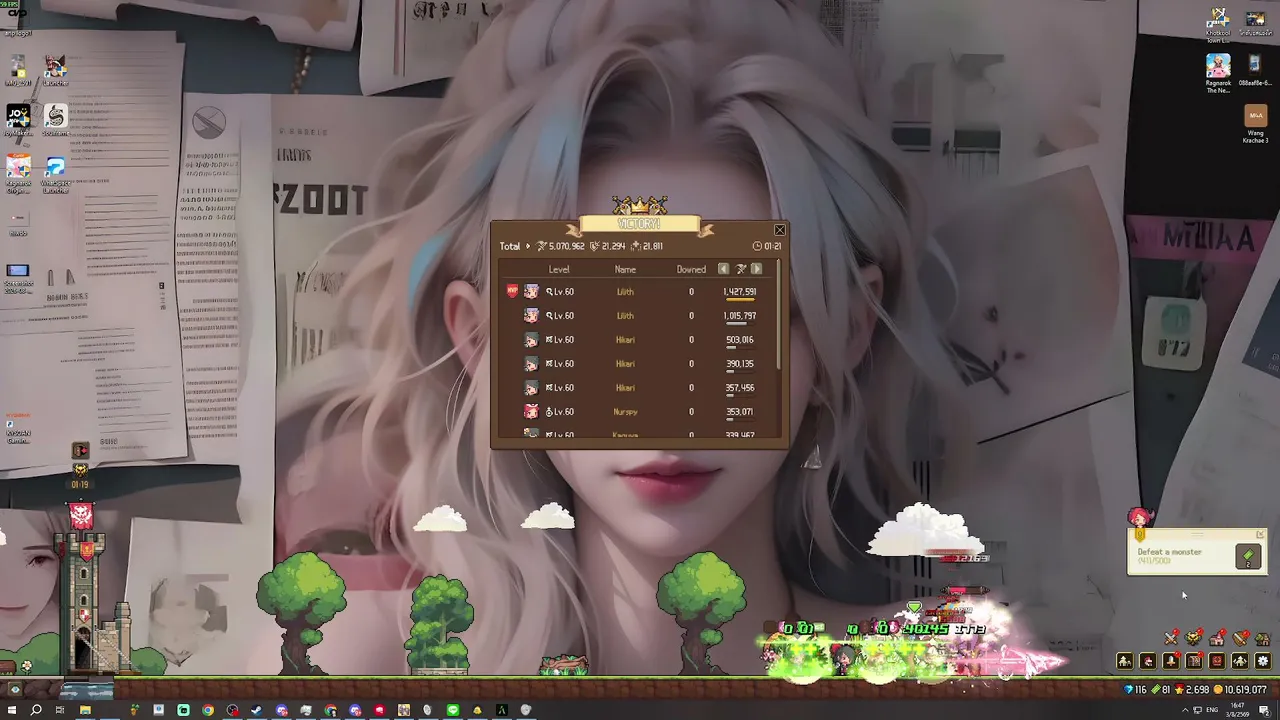This screenshot has height=720, width=1280.
Task: Click the battle timer showing 01:21
Action: (x=768, y=246)
